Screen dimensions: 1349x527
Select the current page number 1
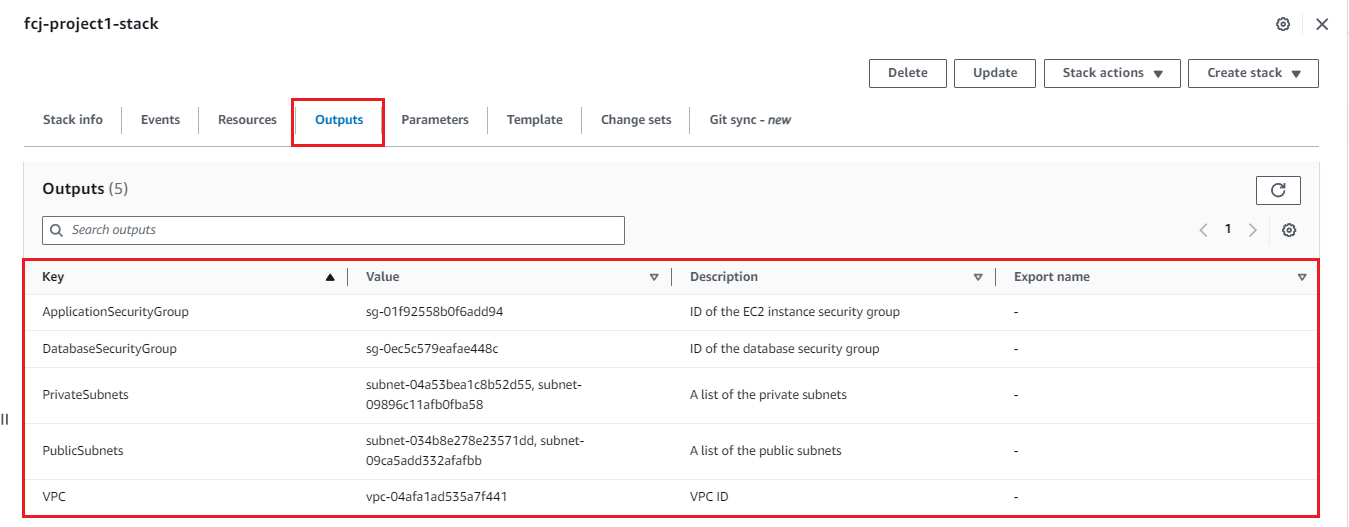[1228, 230]
